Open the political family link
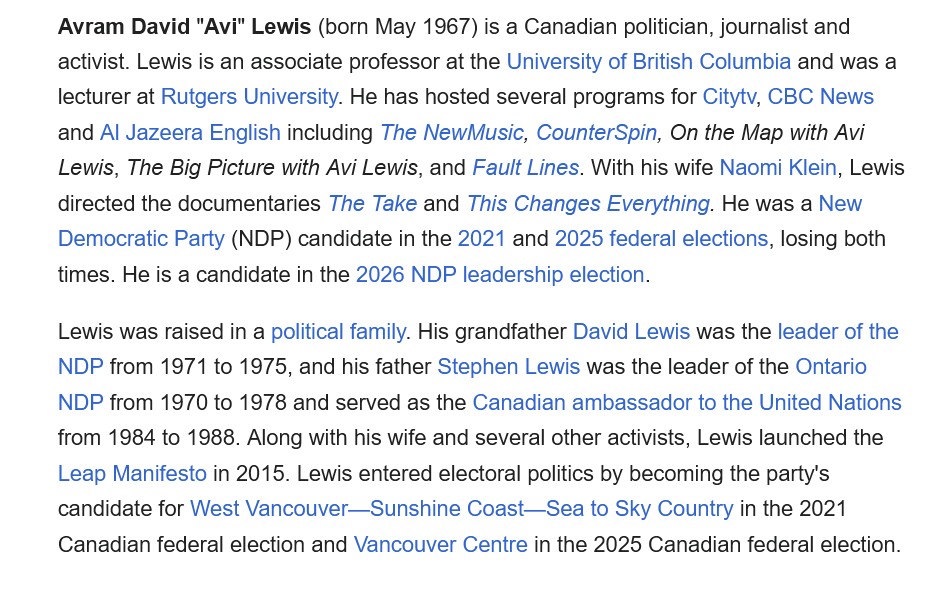 tap(338, 332)
